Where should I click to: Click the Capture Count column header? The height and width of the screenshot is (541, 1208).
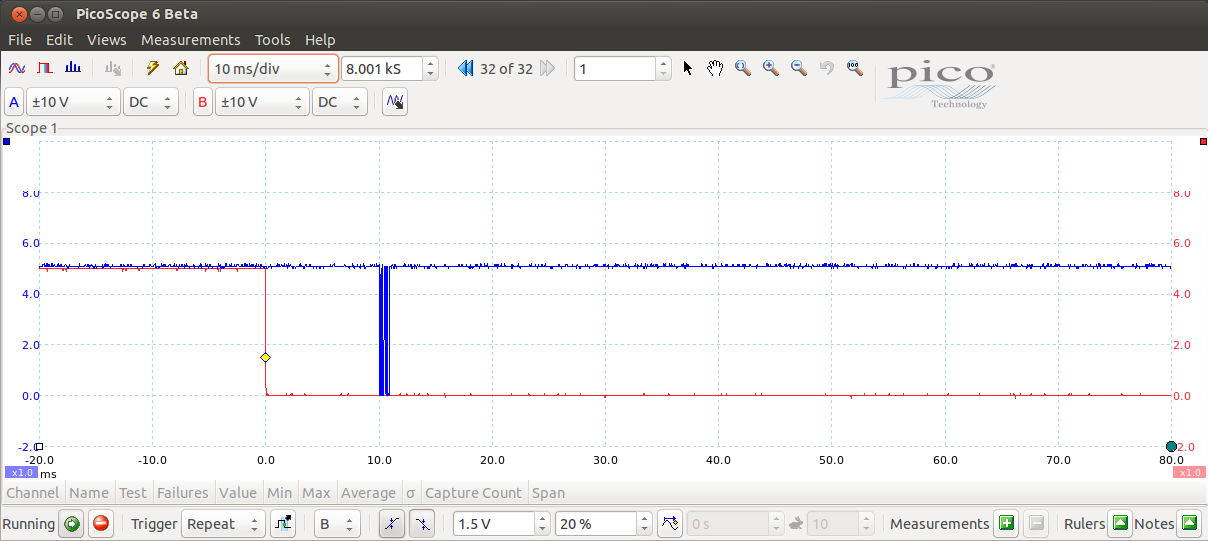473,493
